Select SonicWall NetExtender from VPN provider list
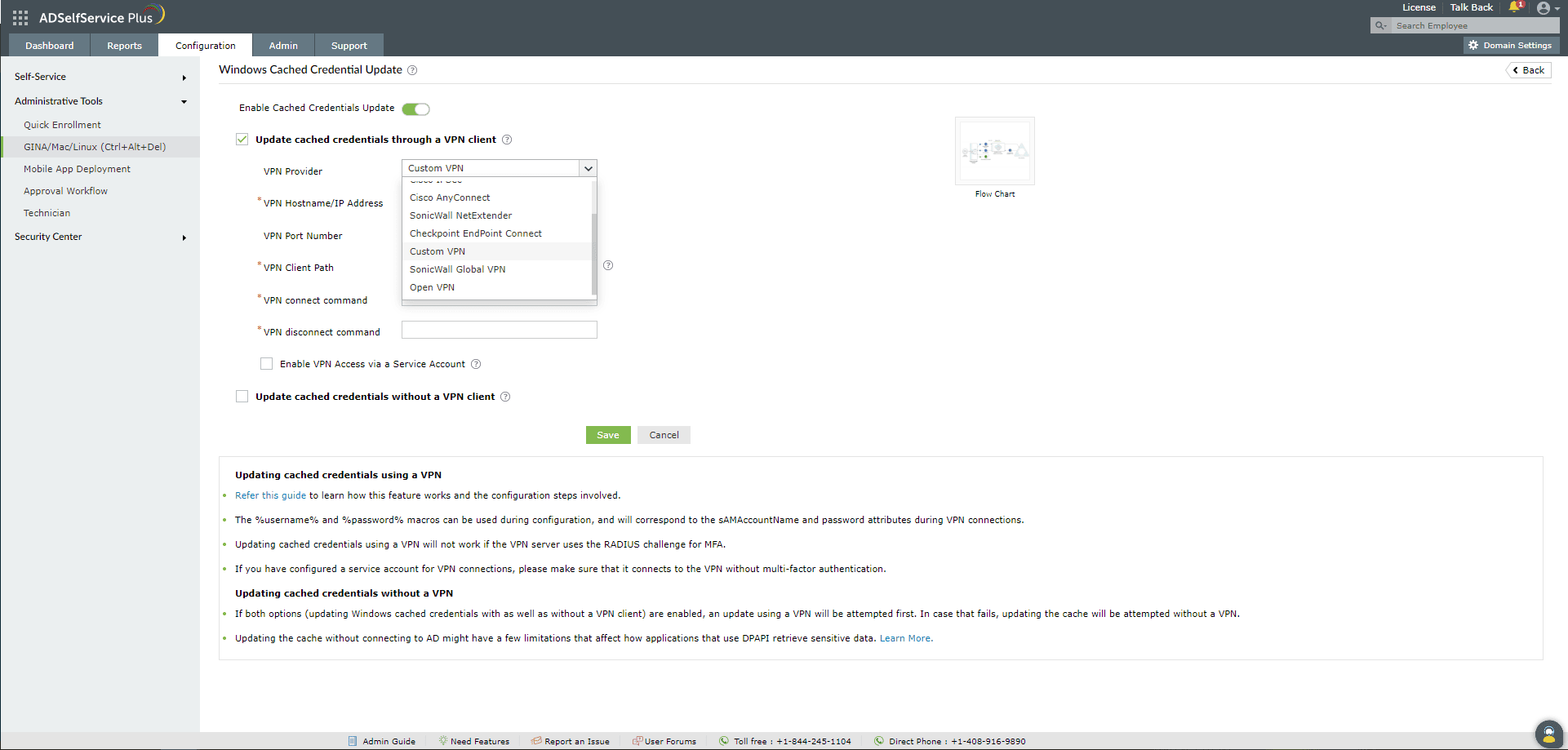1568x750 pixels. pos(497,215)
